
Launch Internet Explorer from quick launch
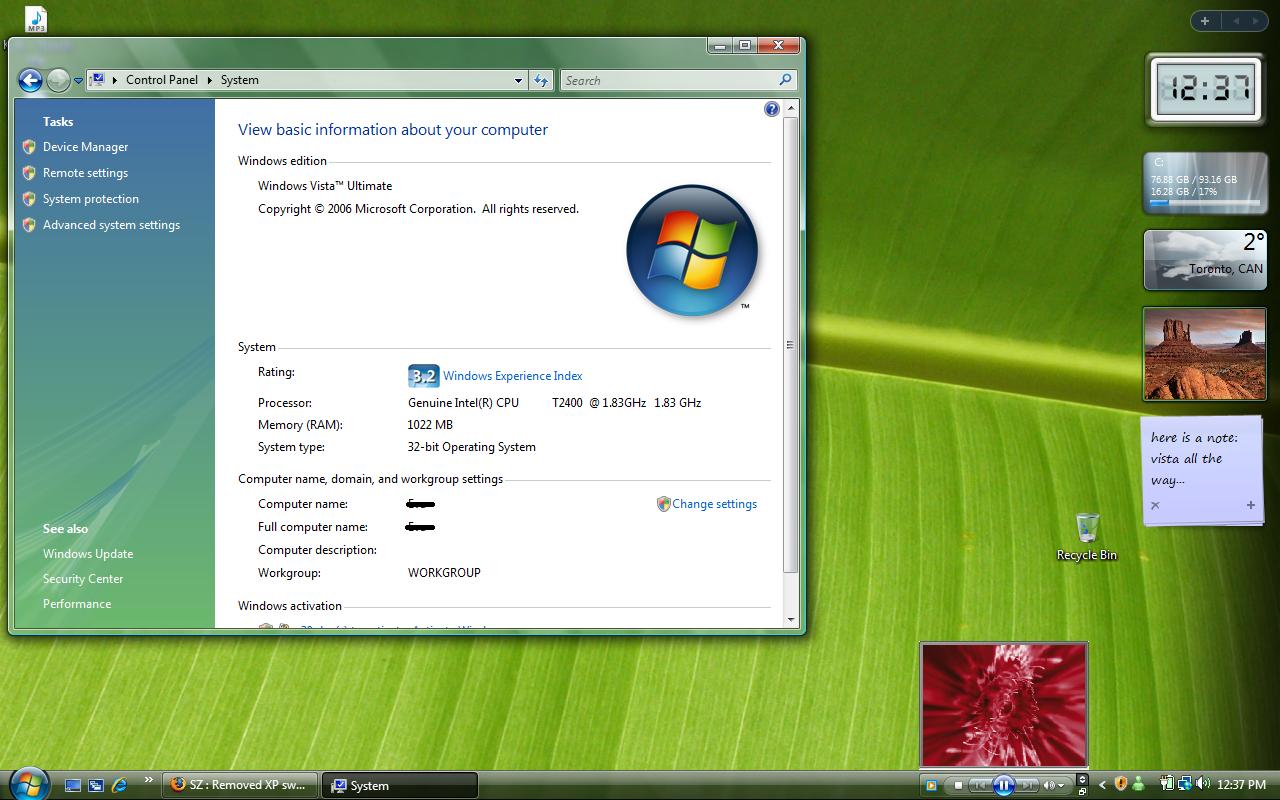point(120,786)
